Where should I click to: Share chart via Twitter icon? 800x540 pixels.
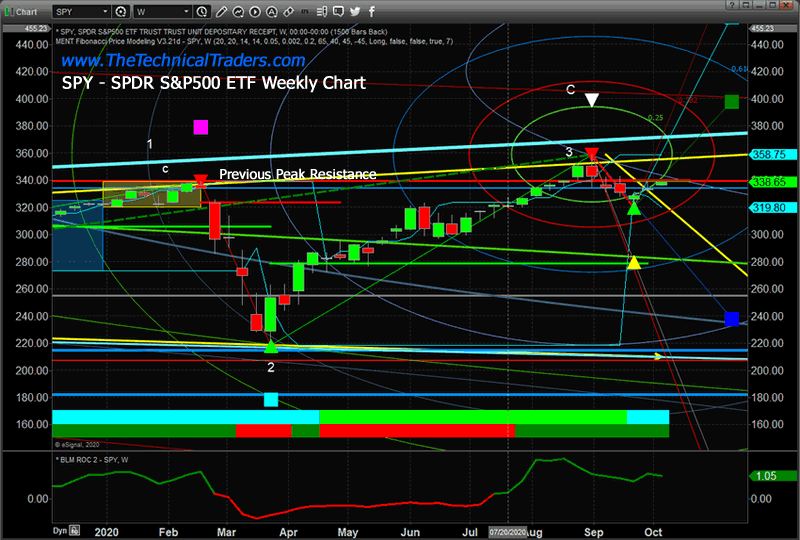pyautogui.click(x=355, y=11)
